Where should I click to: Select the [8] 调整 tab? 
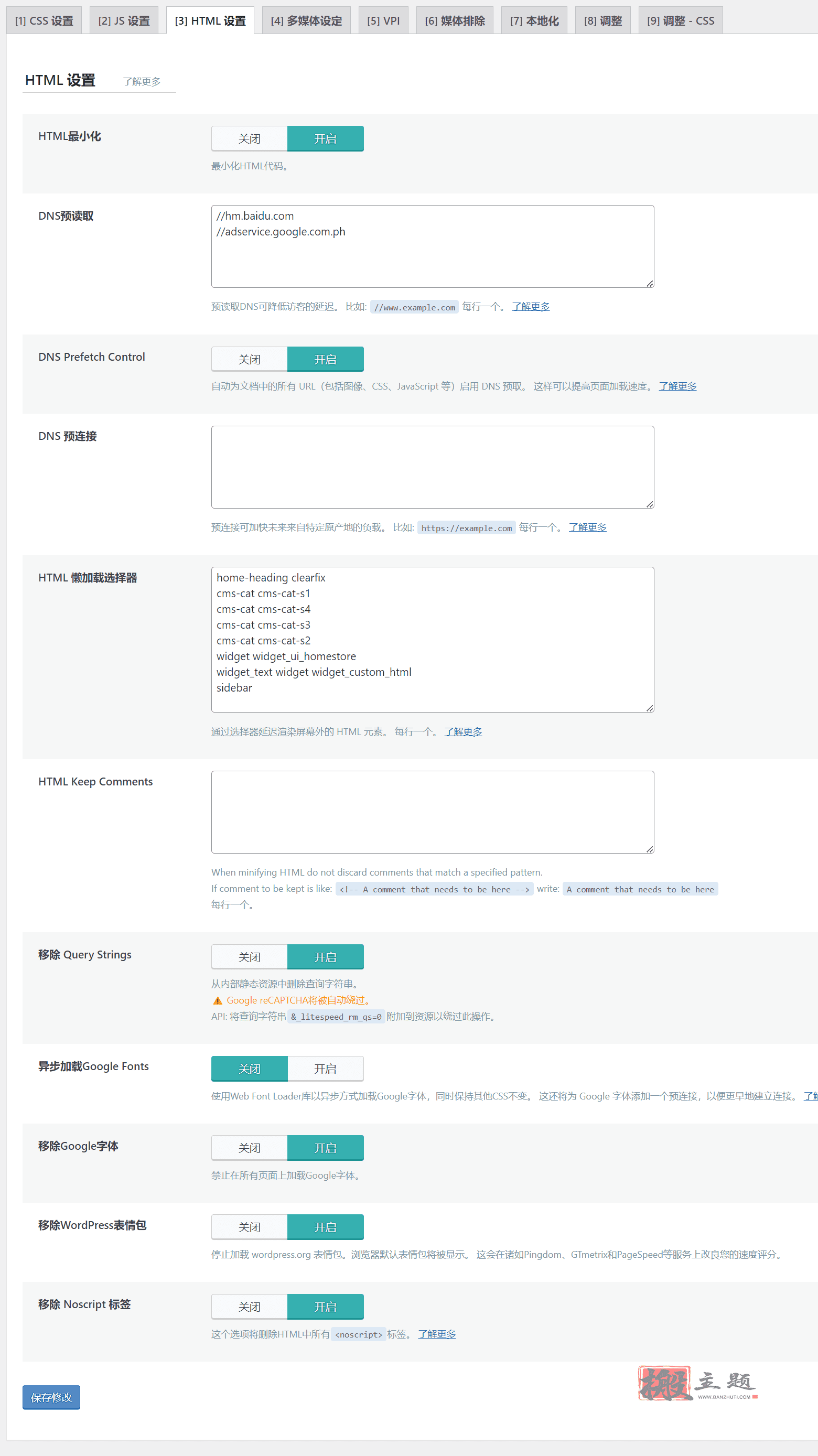coord(603,21)
